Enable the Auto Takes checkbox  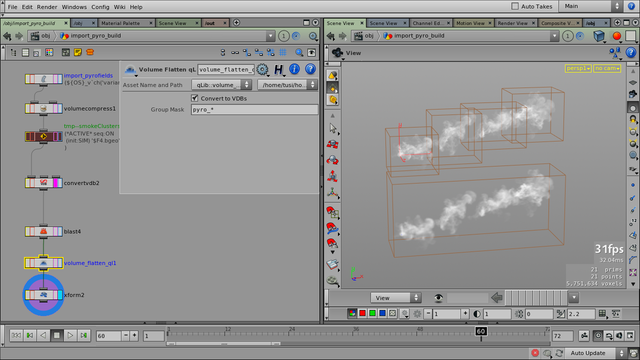515,7
